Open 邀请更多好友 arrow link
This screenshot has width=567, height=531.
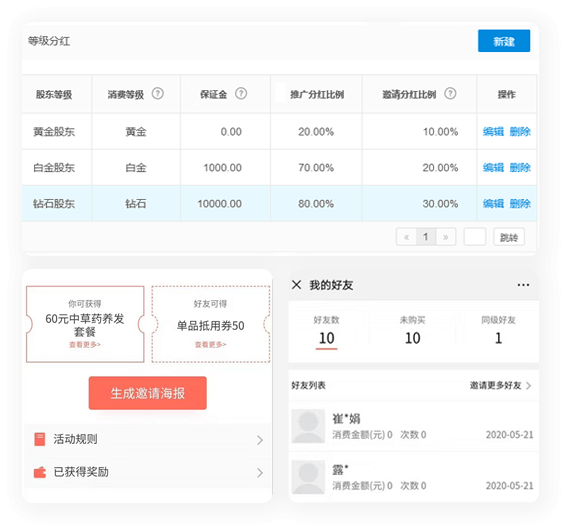tap(500, 386)
